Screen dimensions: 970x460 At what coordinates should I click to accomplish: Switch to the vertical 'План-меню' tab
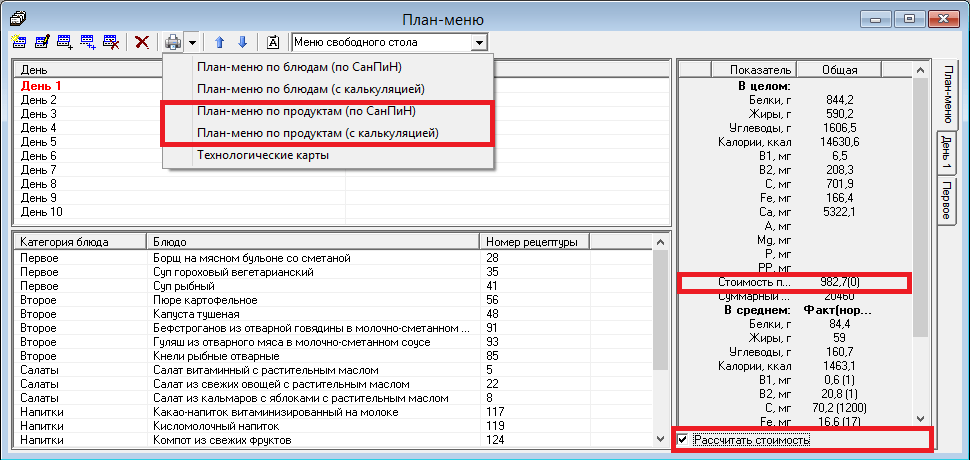pyautogui.click(x=946, y=95)
